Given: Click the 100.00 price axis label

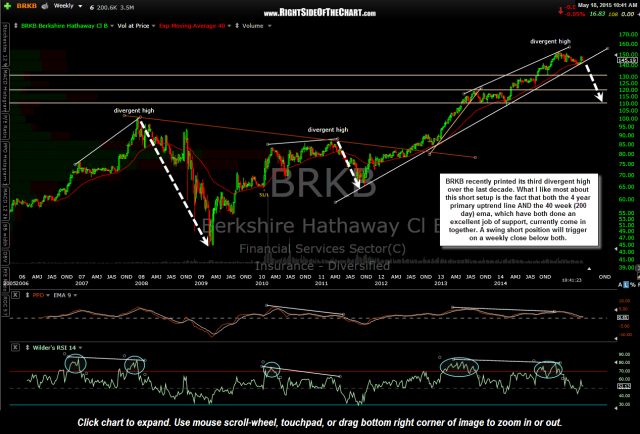Looking at the screenshot, I should pos(628,119).
